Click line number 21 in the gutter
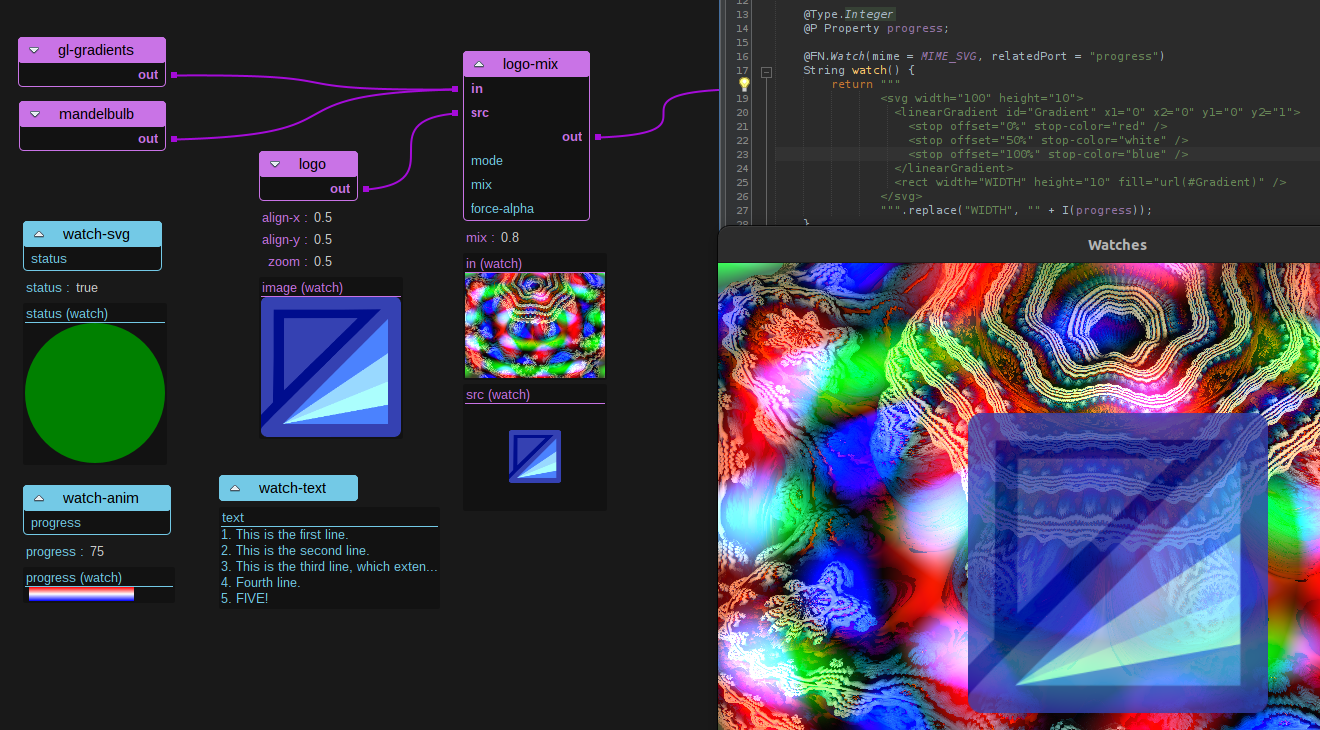Viewport: 1320px width, 730px height. coord(741,126)
